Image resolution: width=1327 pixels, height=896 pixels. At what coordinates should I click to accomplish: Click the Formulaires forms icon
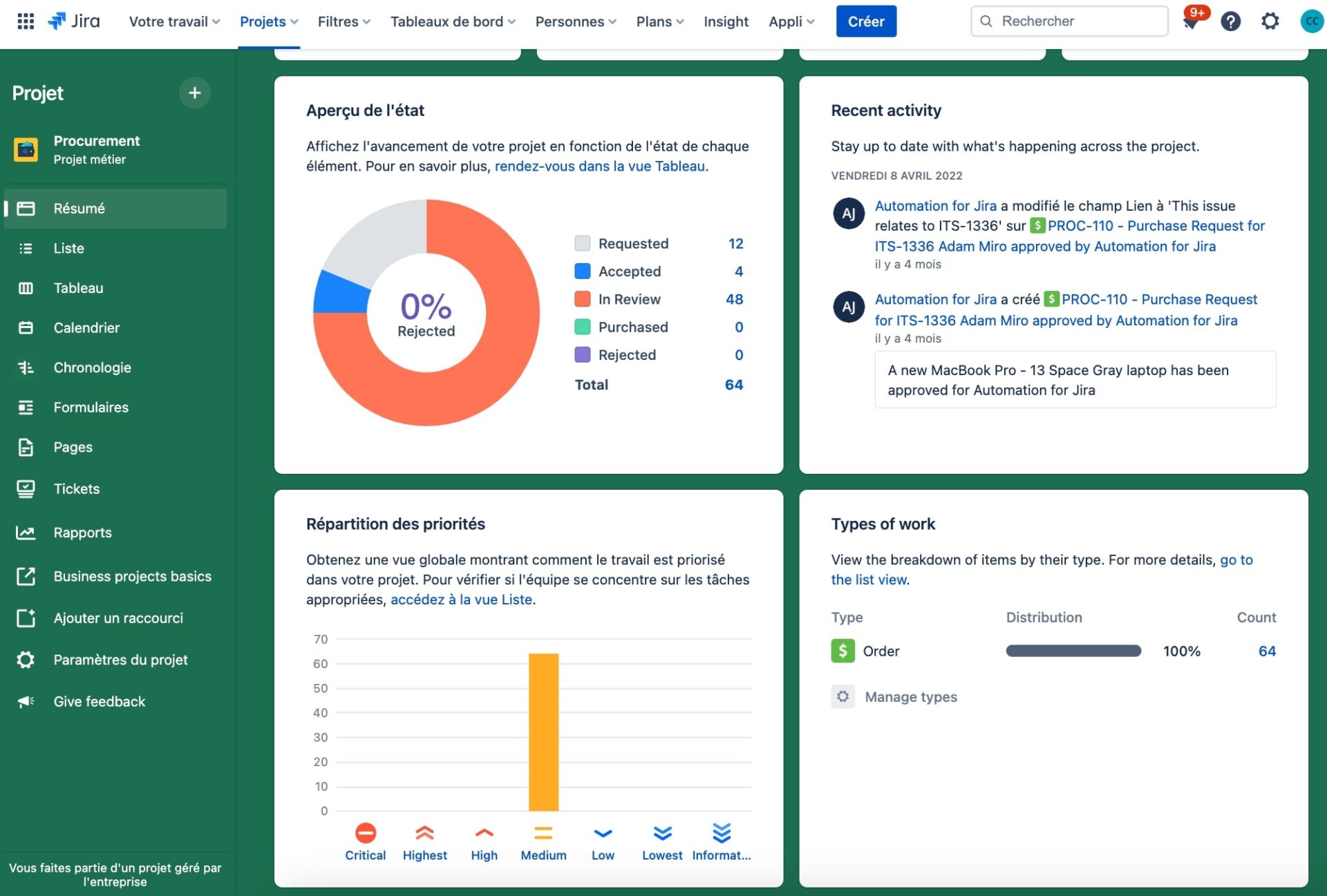(x=26, y=408)
